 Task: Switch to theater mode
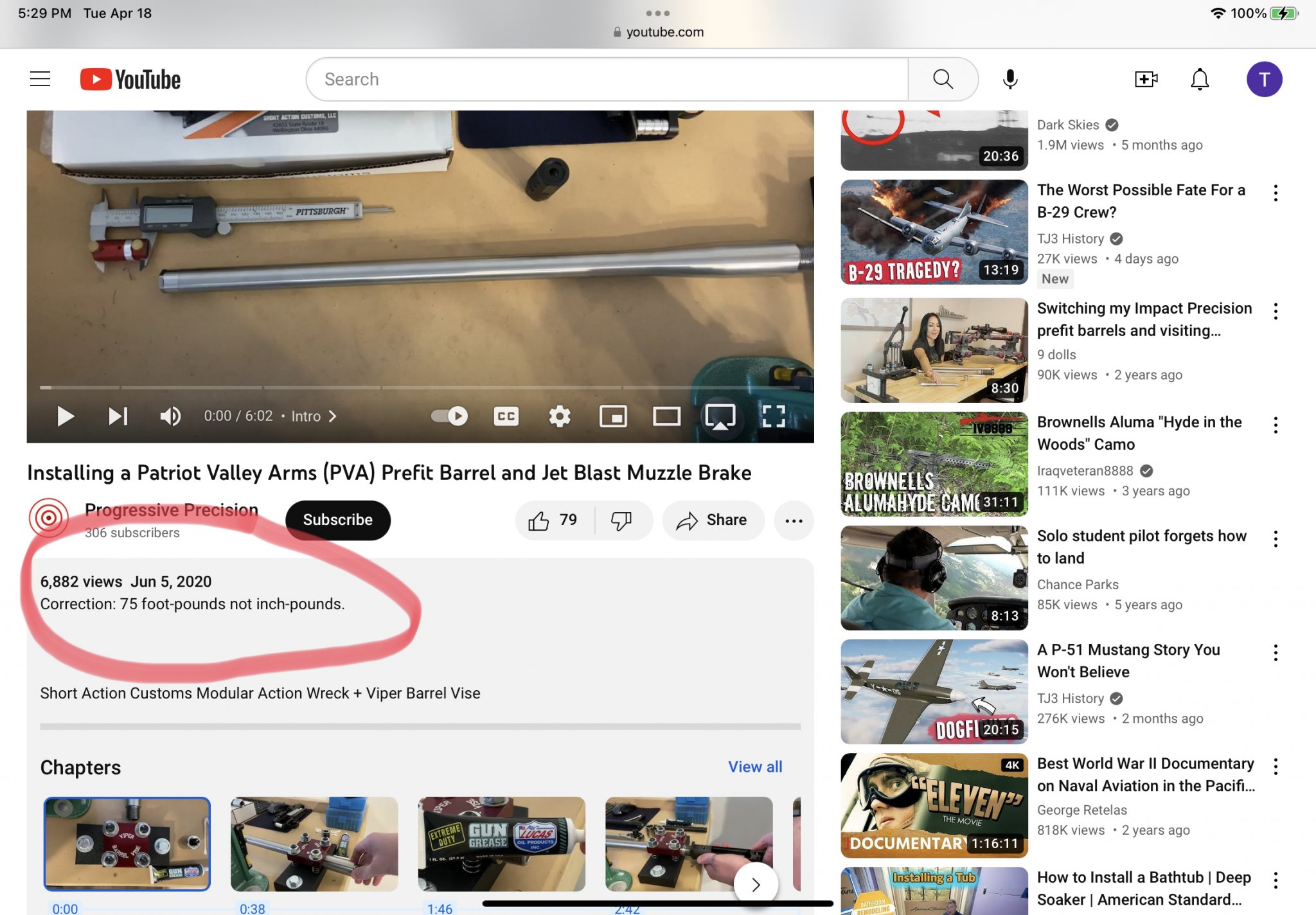point(666,416)
